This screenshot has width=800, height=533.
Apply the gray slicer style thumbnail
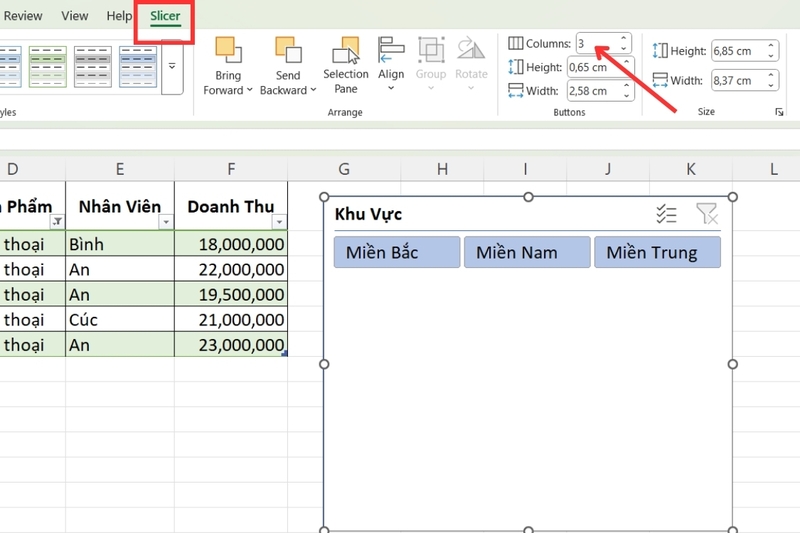coord(92,66)
